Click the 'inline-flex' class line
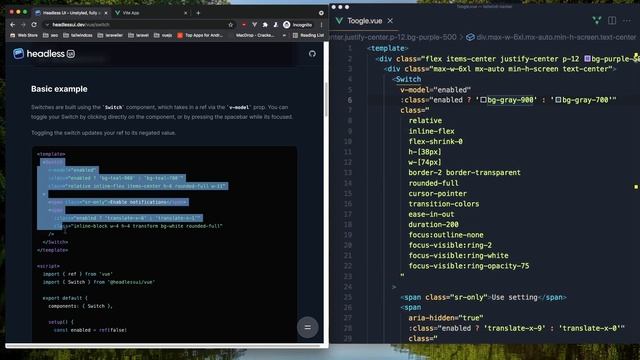Viewport: 640px width, 360px height. click(431, 131)
